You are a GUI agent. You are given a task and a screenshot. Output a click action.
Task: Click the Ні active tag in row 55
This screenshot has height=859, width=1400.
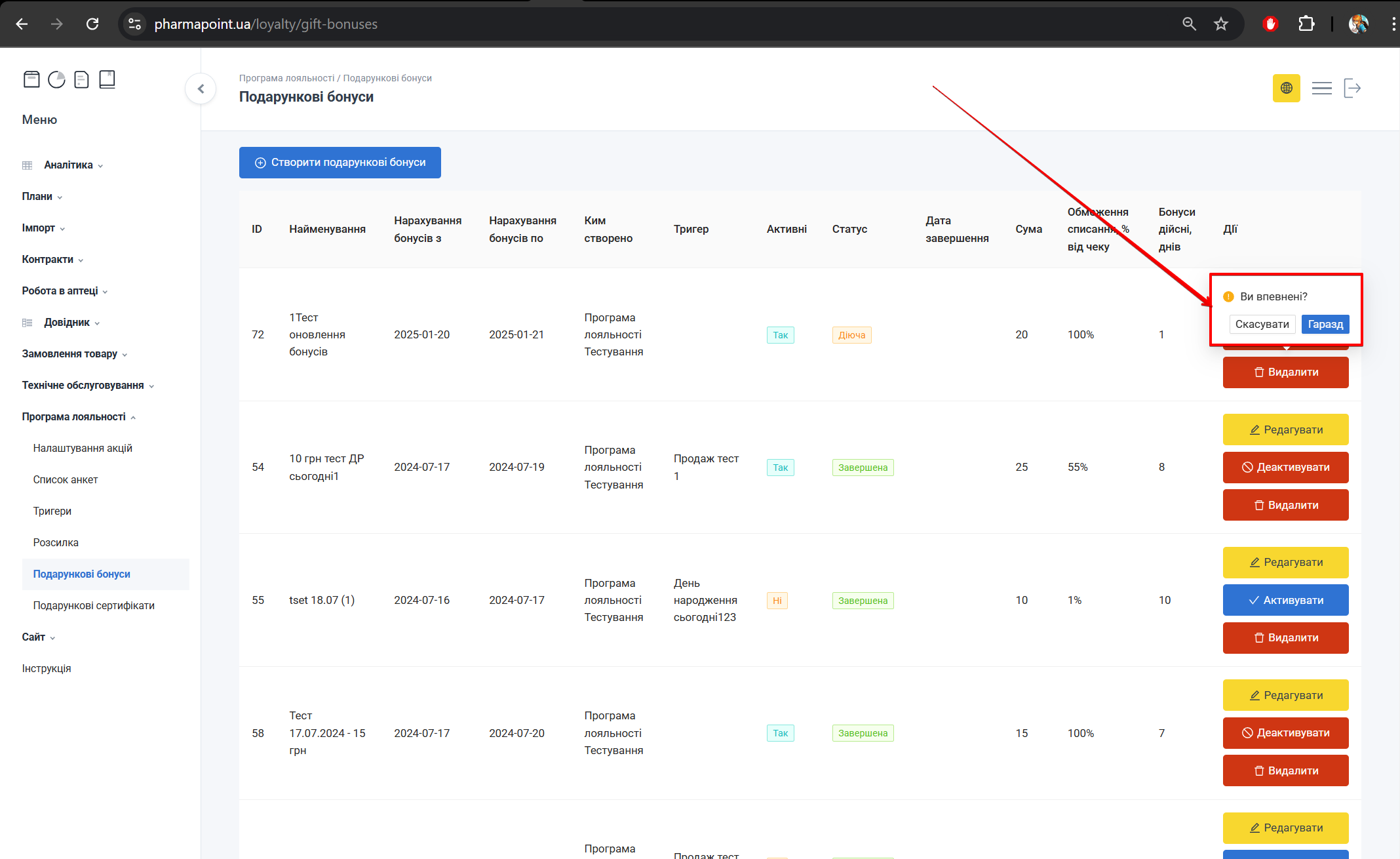click(x=777, y=601)
